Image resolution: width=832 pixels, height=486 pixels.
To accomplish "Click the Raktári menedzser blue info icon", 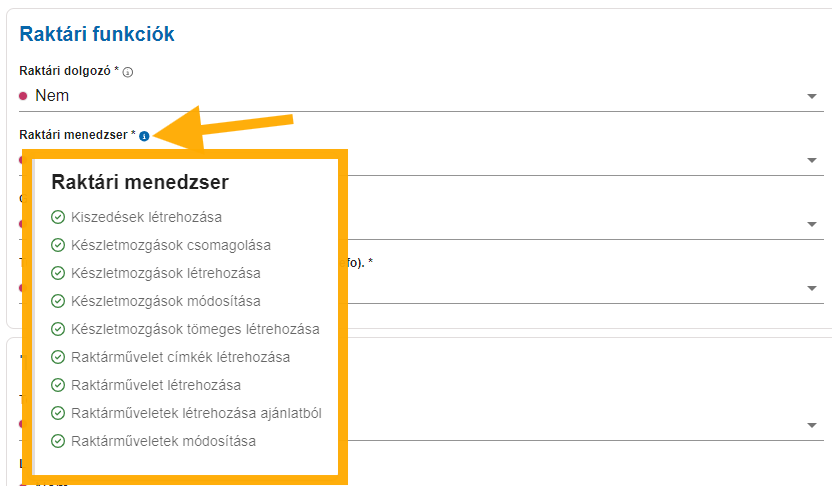I will 144,136.
